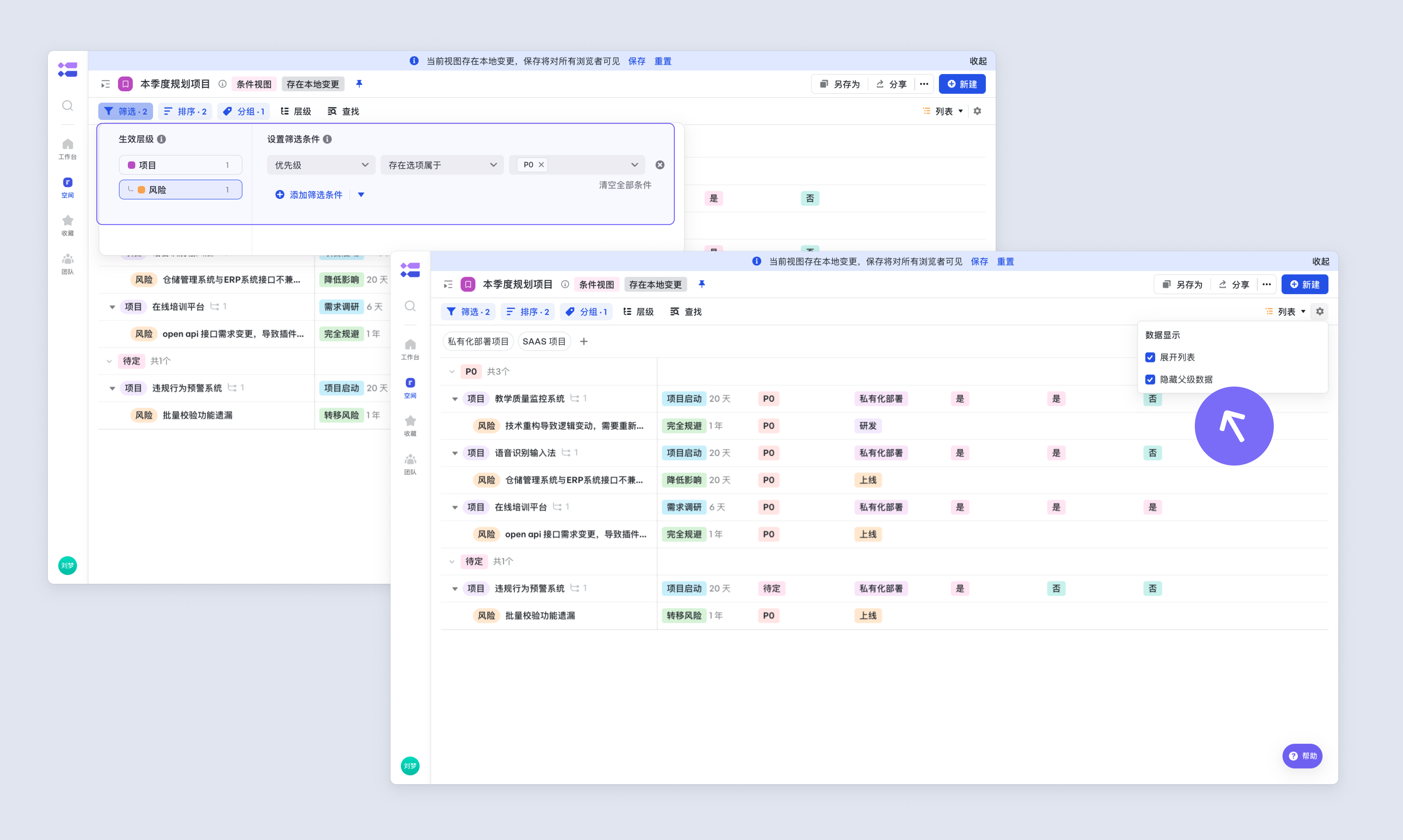Image resolution: width=1403 pixels, height=840 pixels.
Task: Open the 优先级 field dropdown
Action: click(x=321, y=165)
